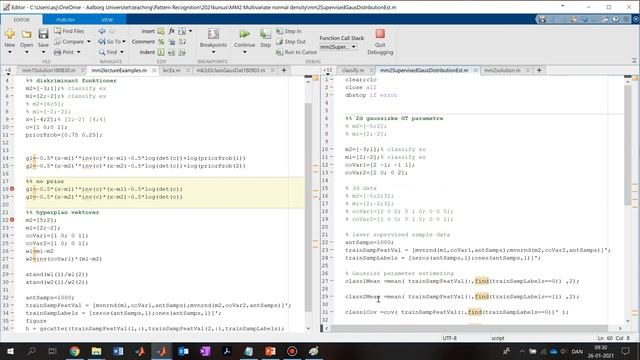Click the Compare files button
640x360 pixels.
tap(69, 42)
